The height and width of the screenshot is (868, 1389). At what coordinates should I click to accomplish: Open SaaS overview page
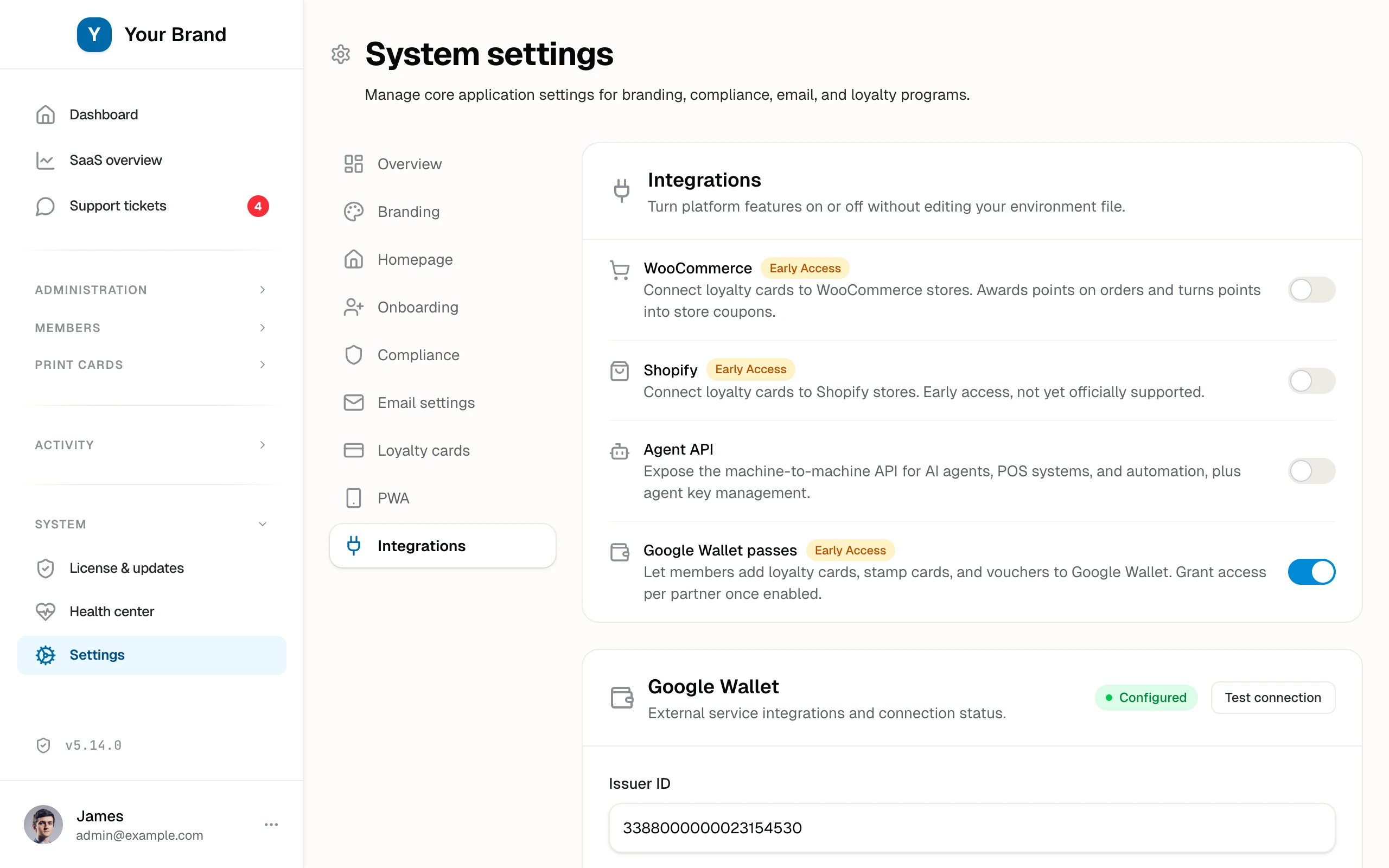coord(151,160)
